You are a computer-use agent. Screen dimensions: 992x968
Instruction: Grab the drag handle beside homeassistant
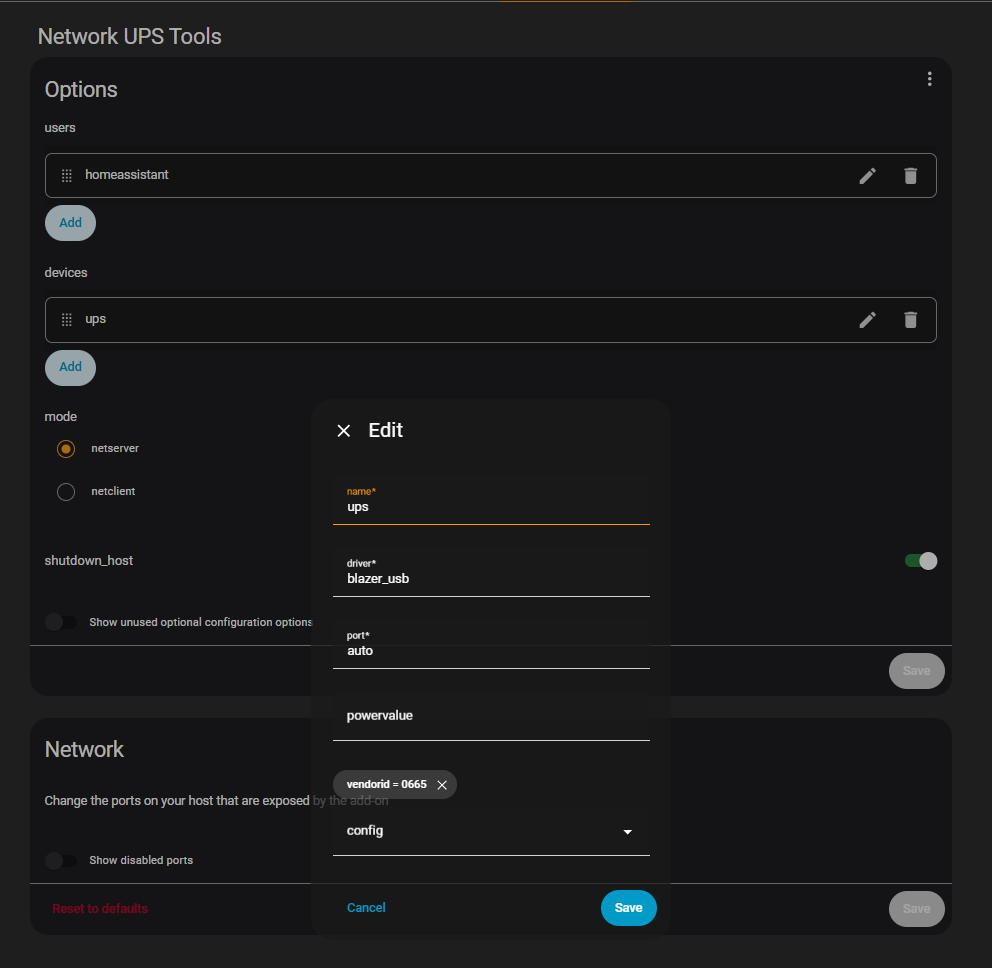[x=67, y=176]
